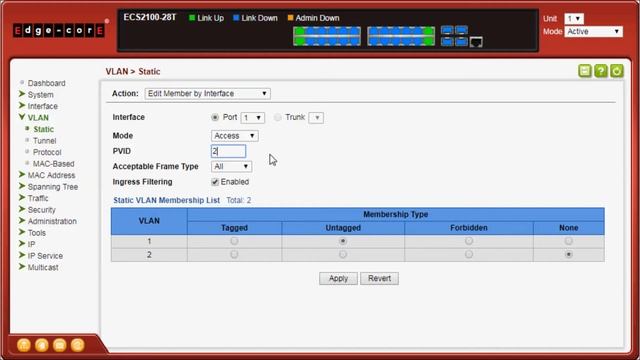This screenshot has height=360, width=640.
Task: Click the orange Admin Down legend square
Action: [290, 18]
